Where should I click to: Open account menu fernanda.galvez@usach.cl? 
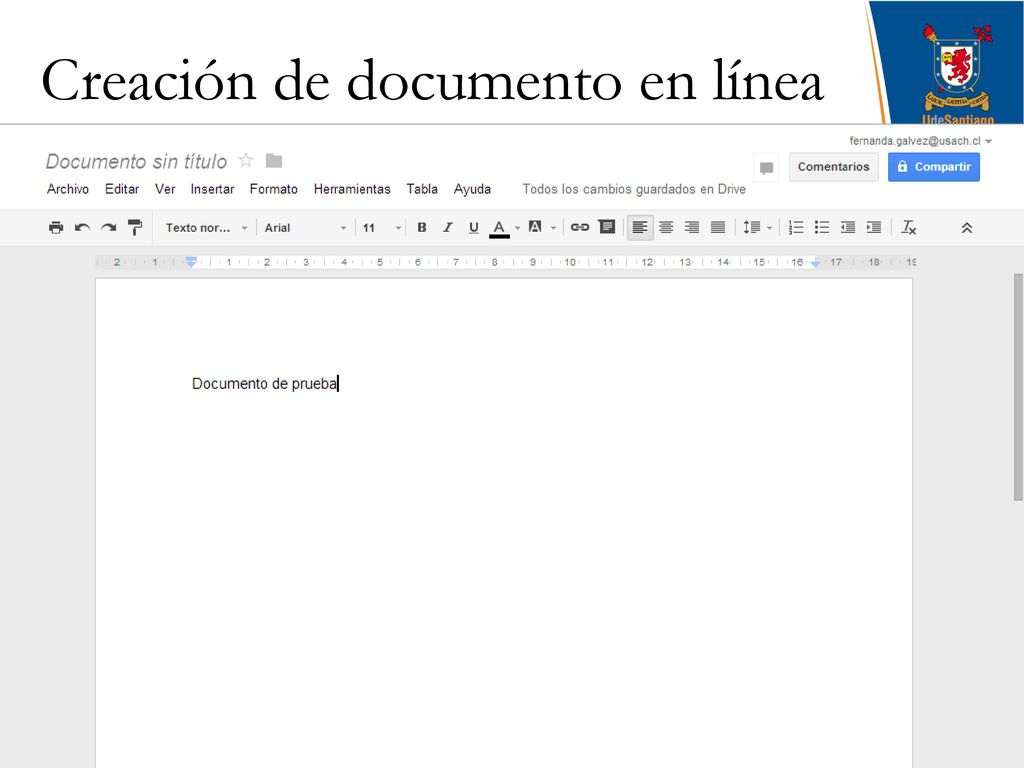click(921, 140)
